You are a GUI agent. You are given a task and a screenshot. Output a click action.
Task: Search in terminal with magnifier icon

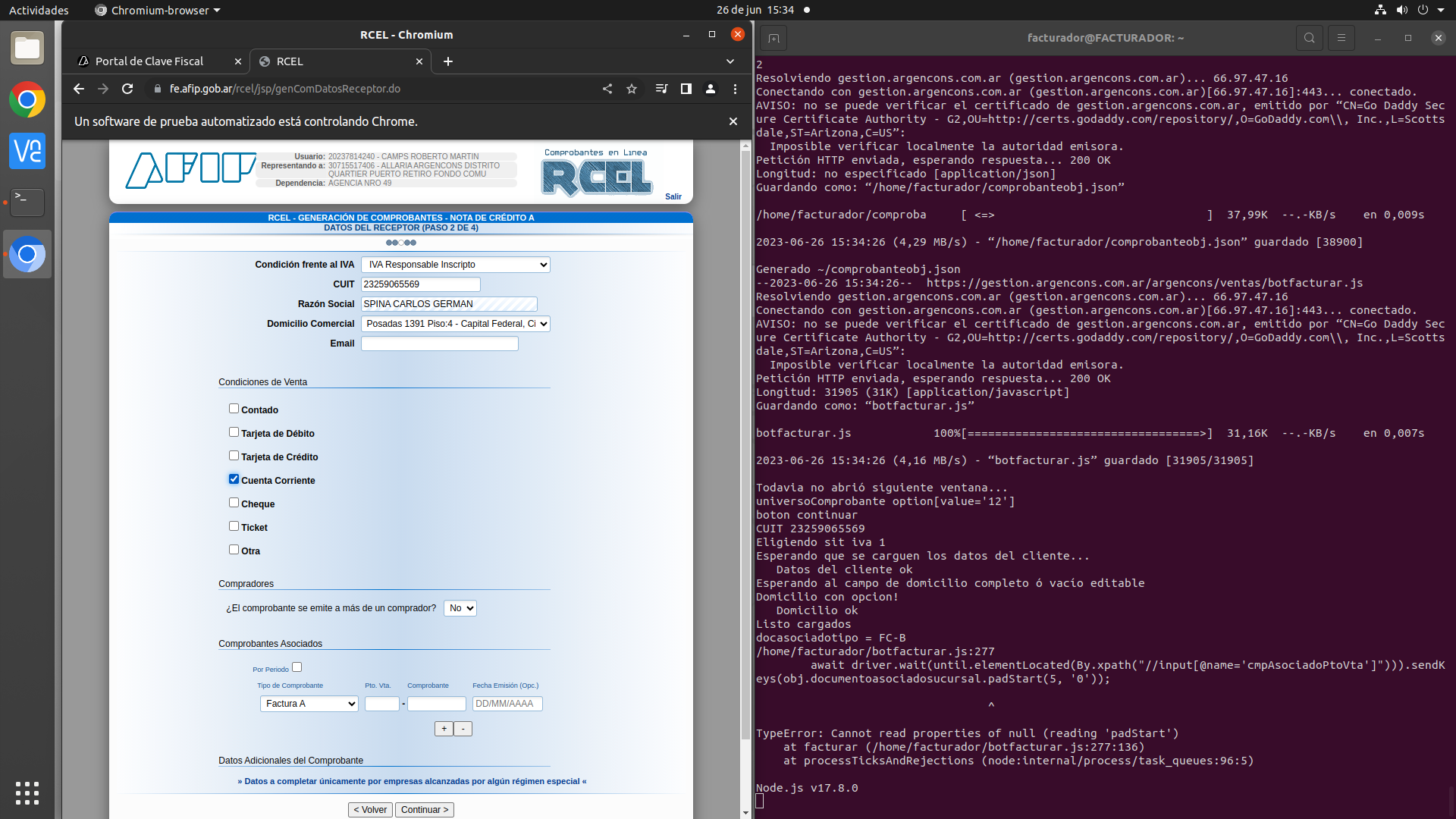(x=1310, y=38)
